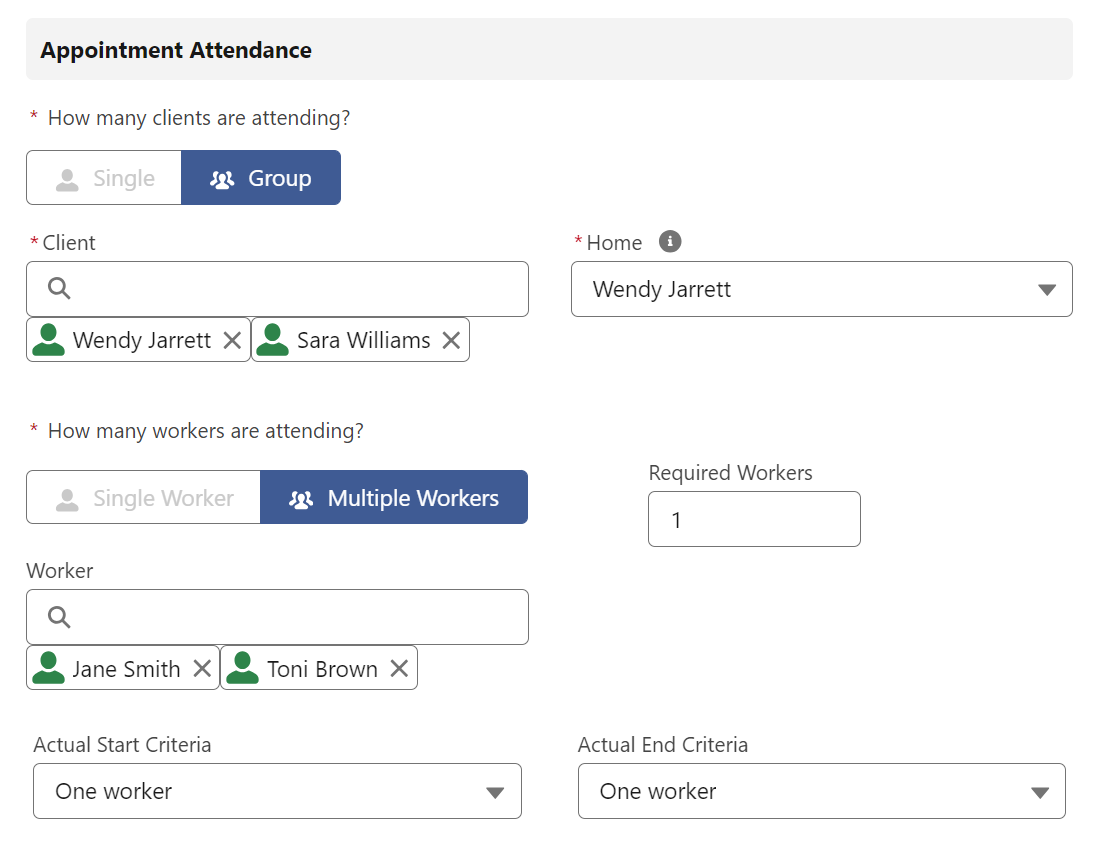Screen dimensions: 1100x844
Task: Click the Required Workers number field
Action: pyautogui.click(x=754, y=519)
